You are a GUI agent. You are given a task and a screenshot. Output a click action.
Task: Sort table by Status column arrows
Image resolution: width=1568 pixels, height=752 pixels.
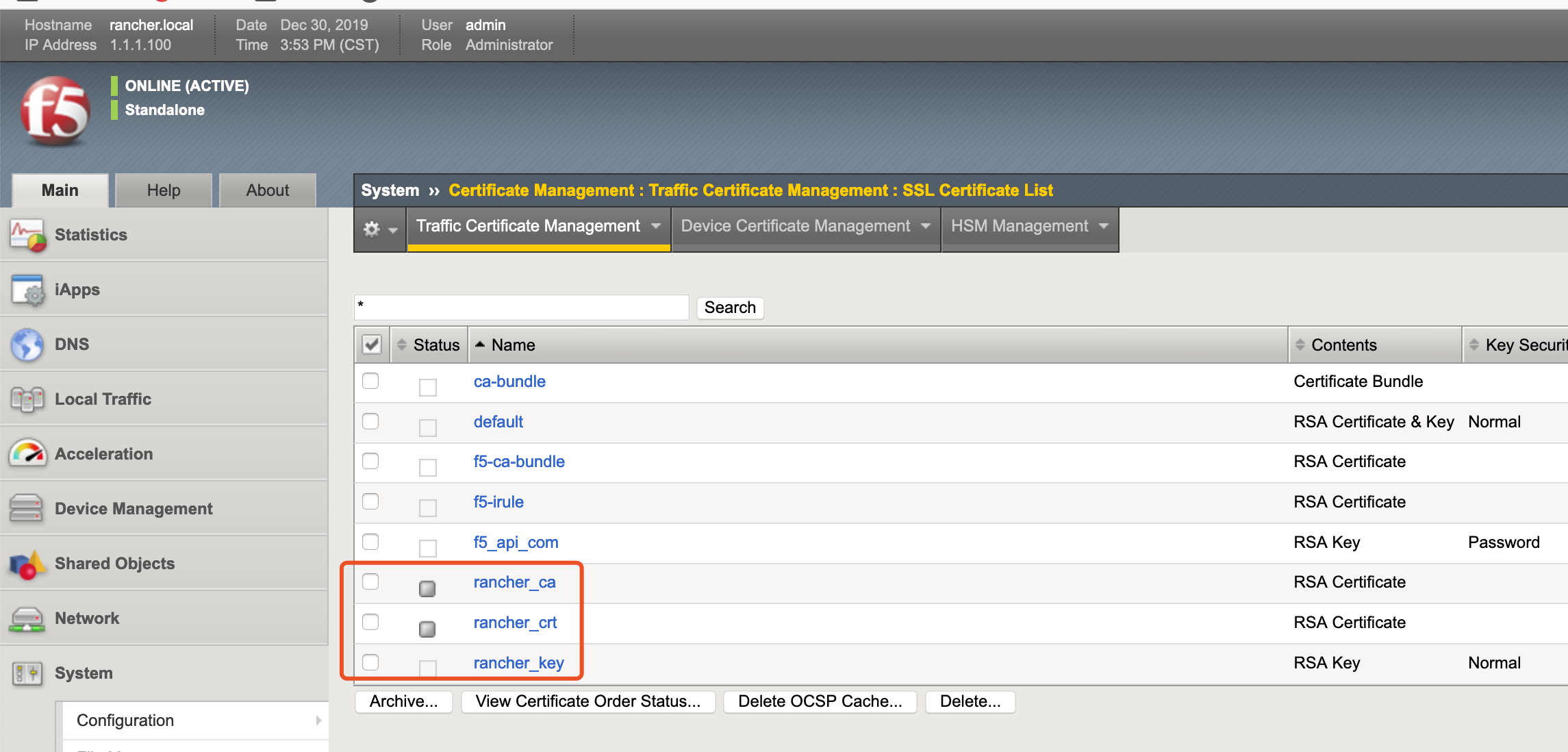coord(402,344)
